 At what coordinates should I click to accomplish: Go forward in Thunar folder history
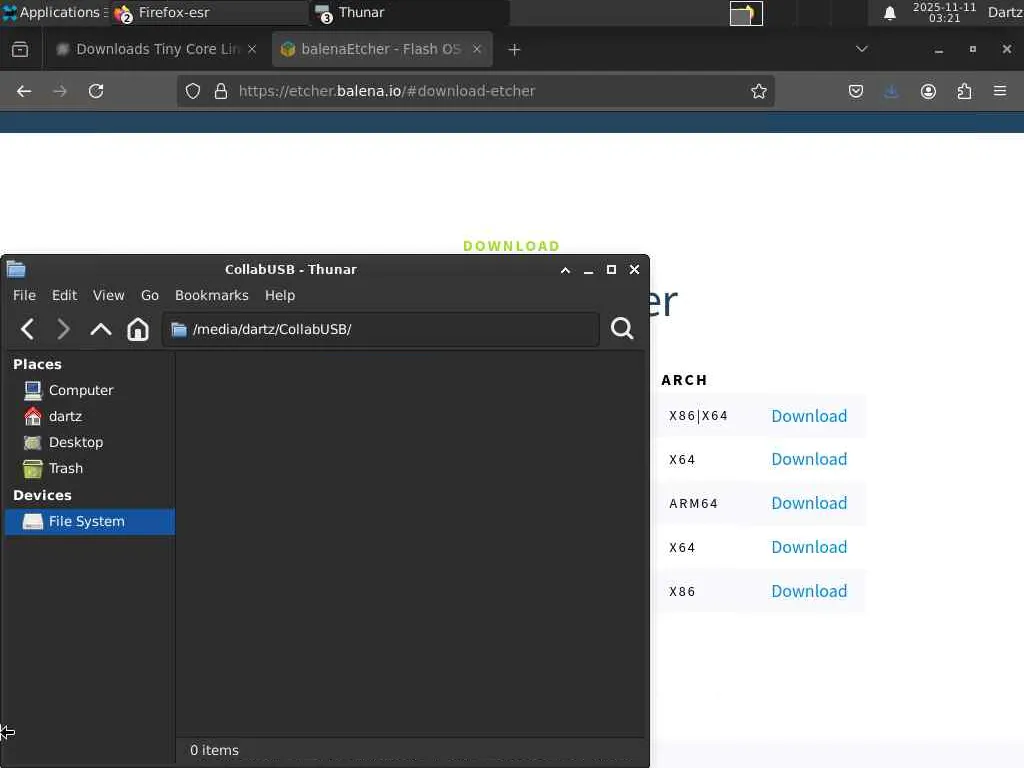(63, 329)
